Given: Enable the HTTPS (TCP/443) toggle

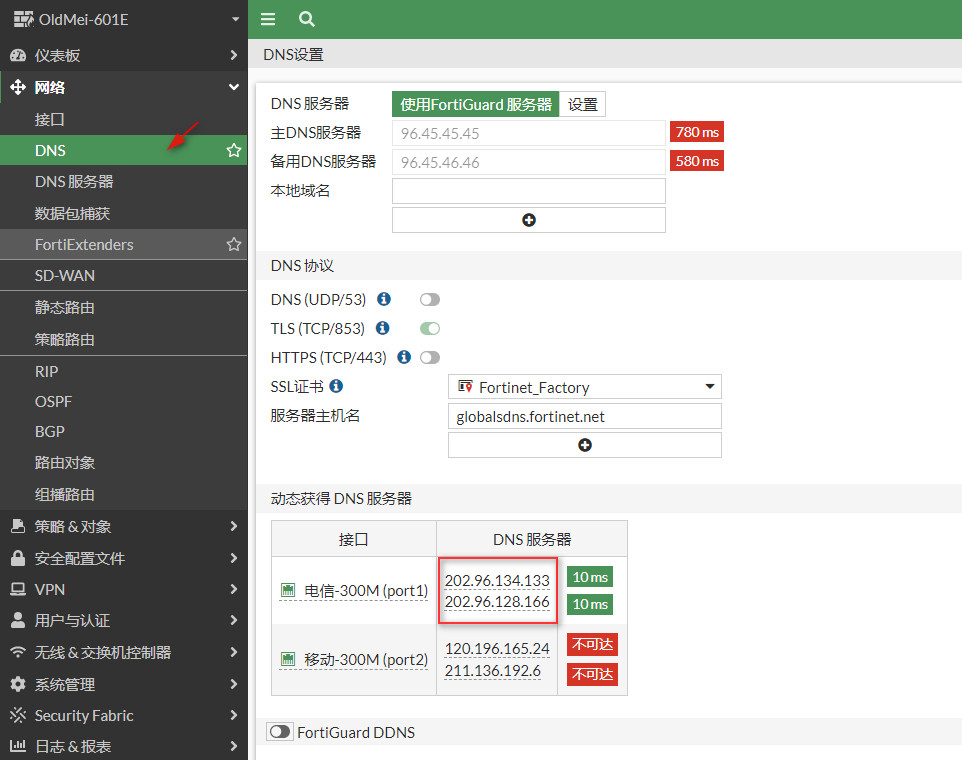Looking at the screenshot, I should (x=429, y=358).
